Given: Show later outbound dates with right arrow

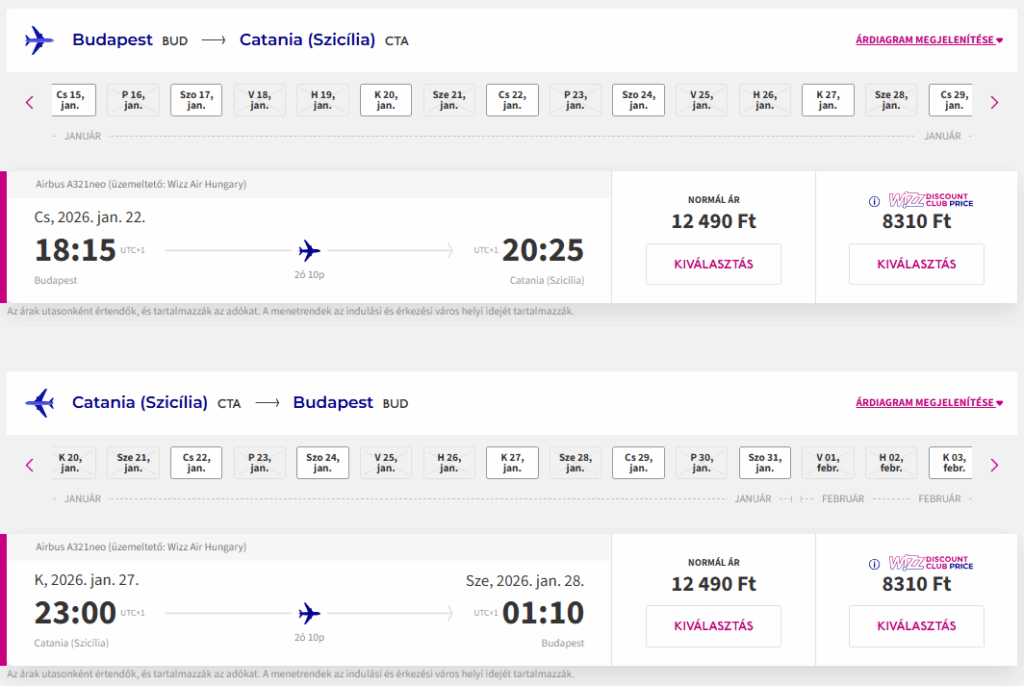Looking at the screenshot, I should coord(994,103).
